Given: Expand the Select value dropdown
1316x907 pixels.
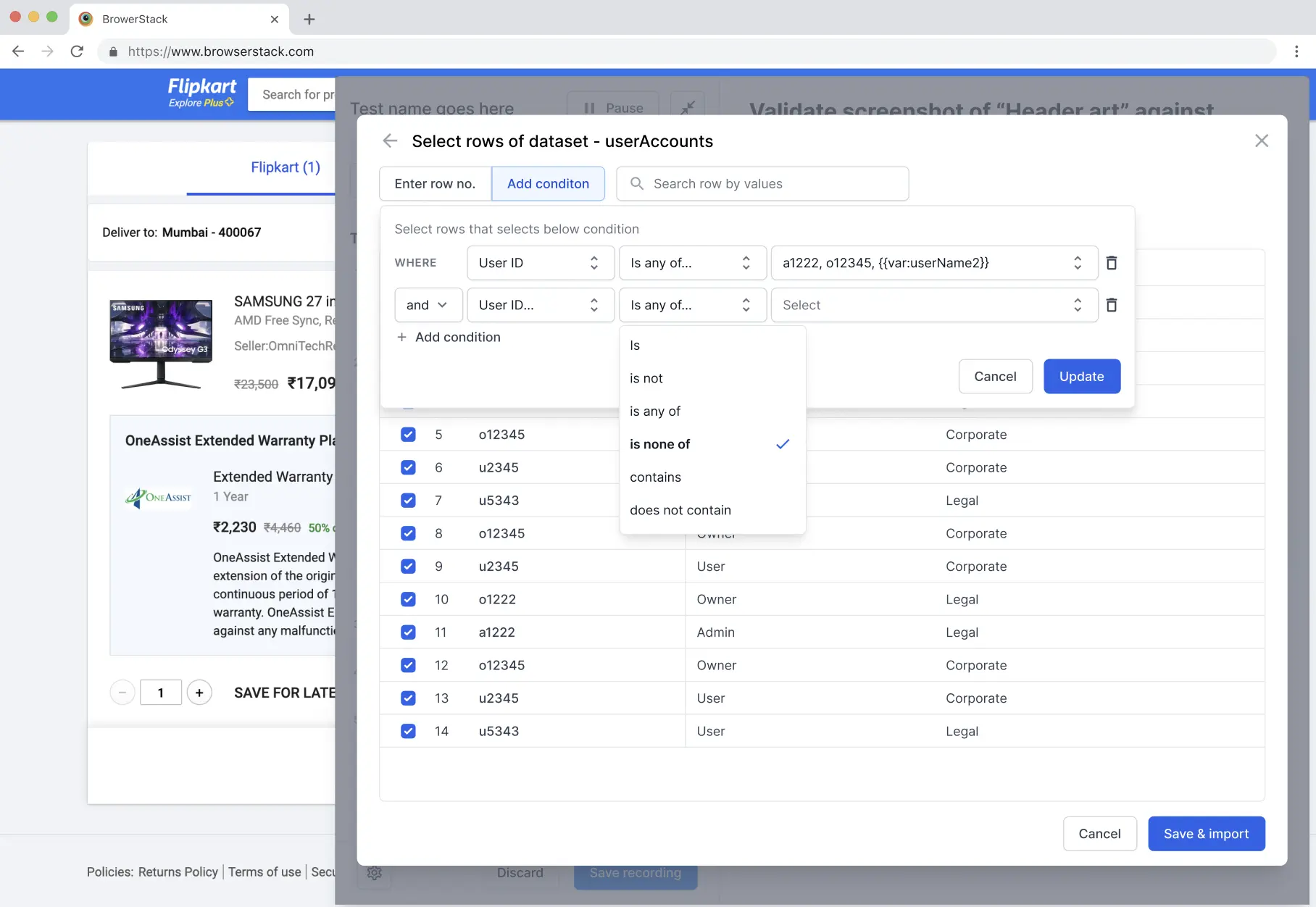Looking at the screenshot, I should click(x=933, y=305).
